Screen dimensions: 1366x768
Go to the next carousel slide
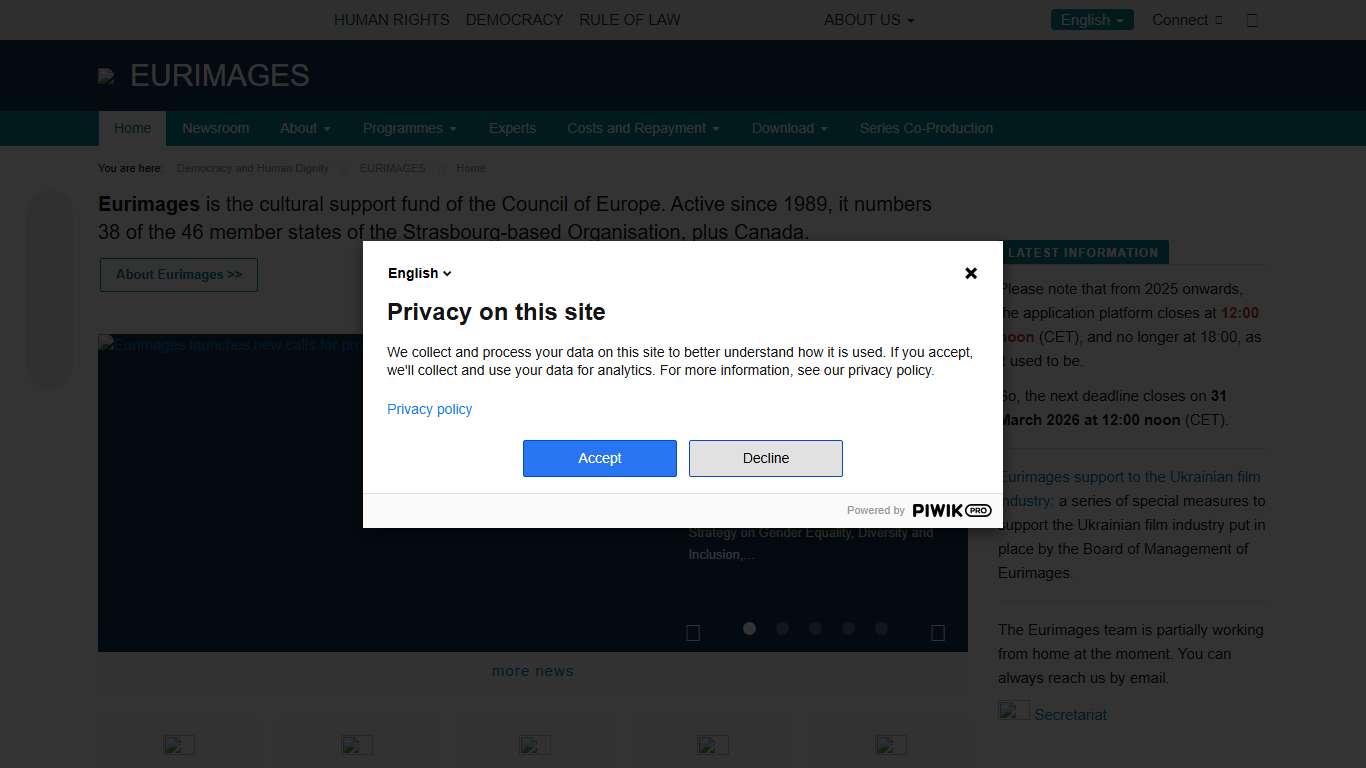pyautogui.click(x=938, y=632)
